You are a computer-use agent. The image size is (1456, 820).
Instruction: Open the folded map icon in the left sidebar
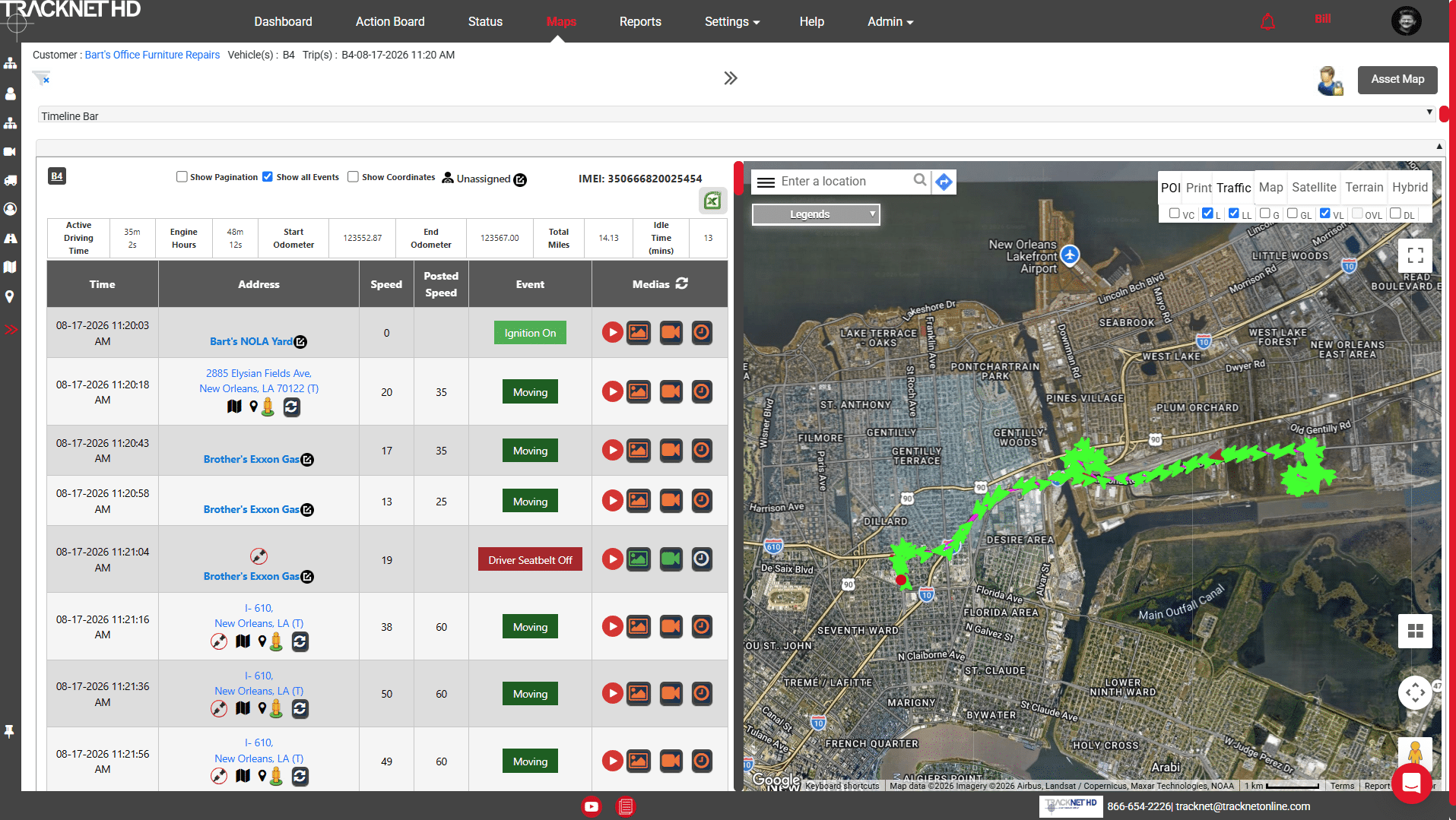pyautogui.click(x=10, y=268)
